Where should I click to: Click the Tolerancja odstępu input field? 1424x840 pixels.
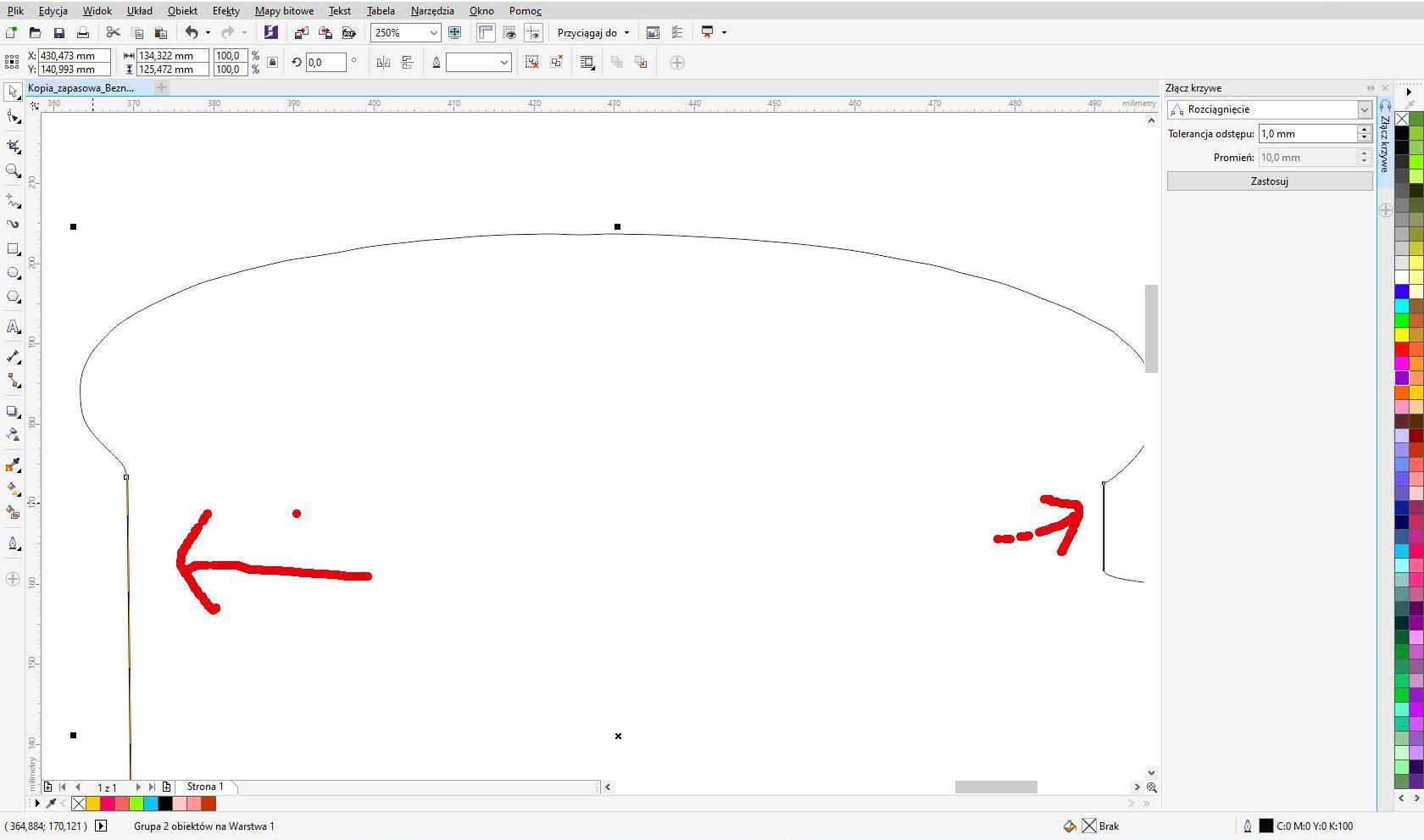1306,134
